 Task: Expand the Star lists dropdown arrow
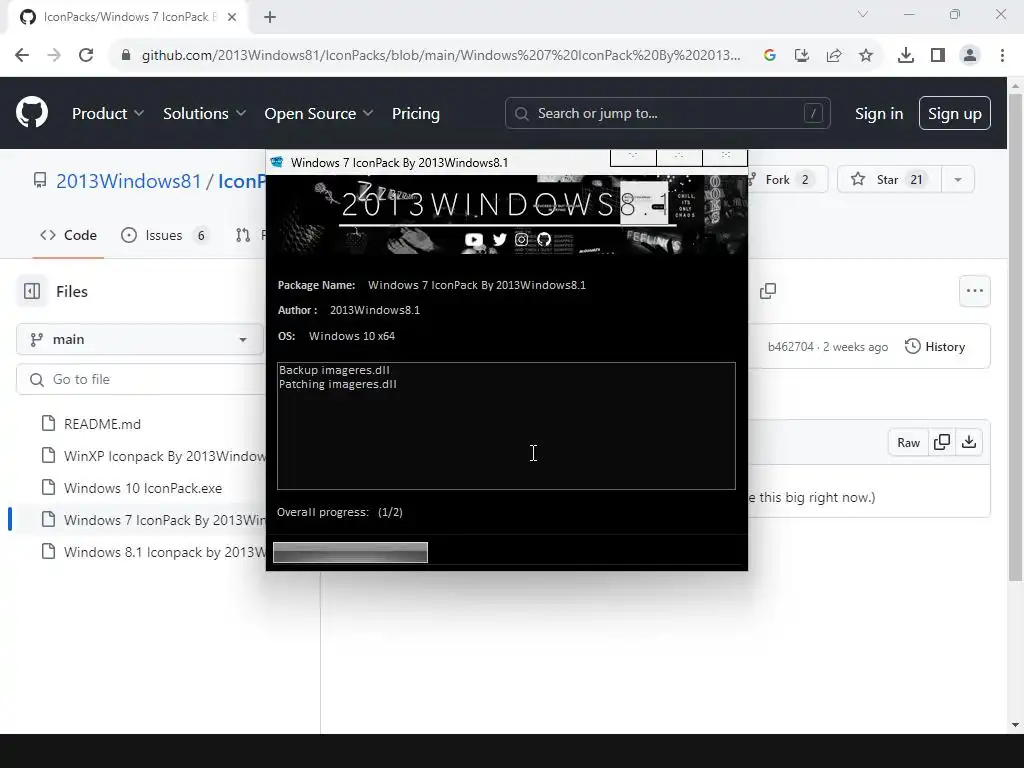[x=958, y=180]
